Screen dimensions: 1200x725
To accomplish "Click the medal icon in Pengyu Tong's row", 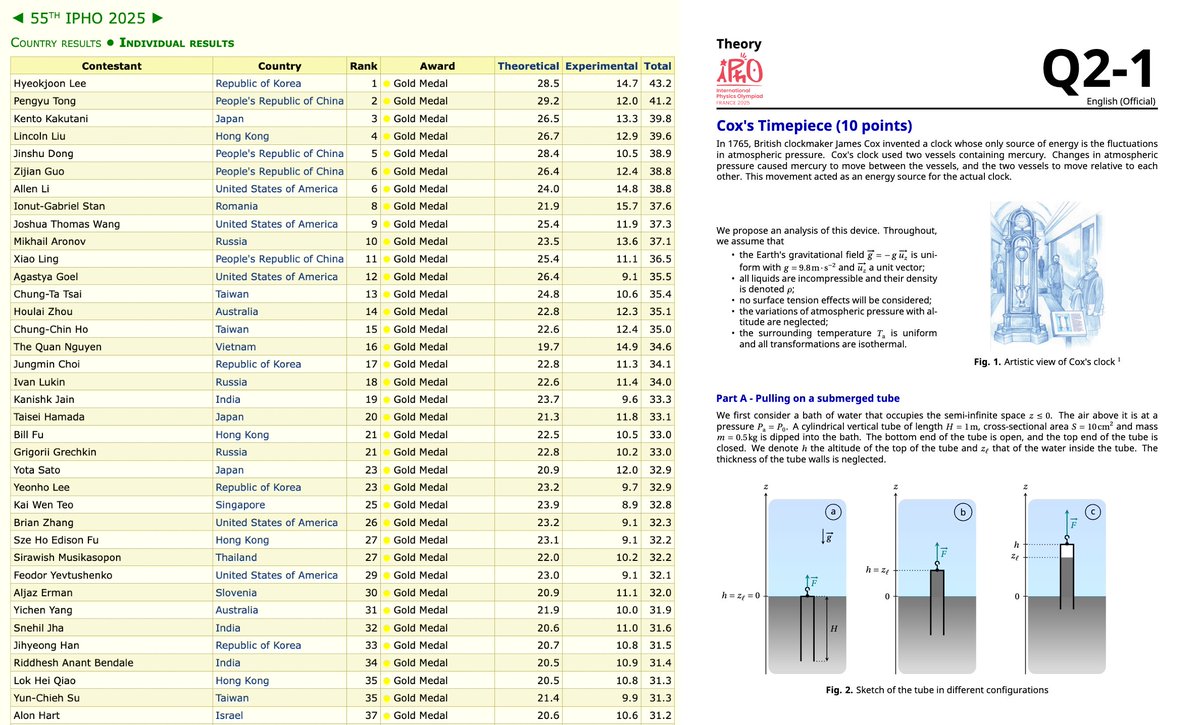I will tap(386, 100).
